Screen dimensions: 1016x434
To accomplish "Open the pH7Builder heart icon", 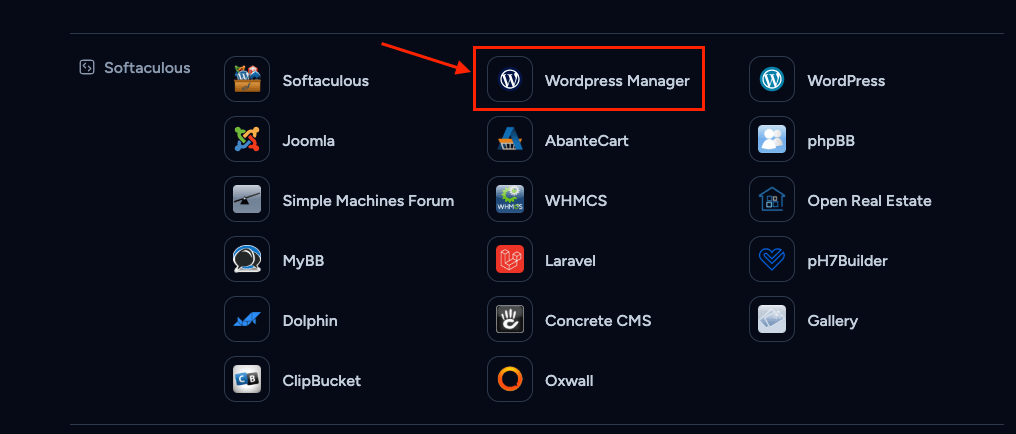I will tap(772, 259).
